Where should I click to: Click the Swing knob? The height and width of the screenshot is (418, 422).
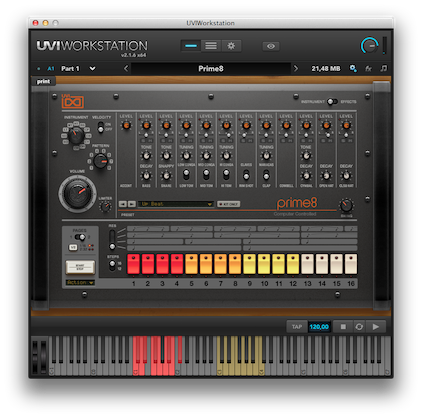tap(346, 205)
